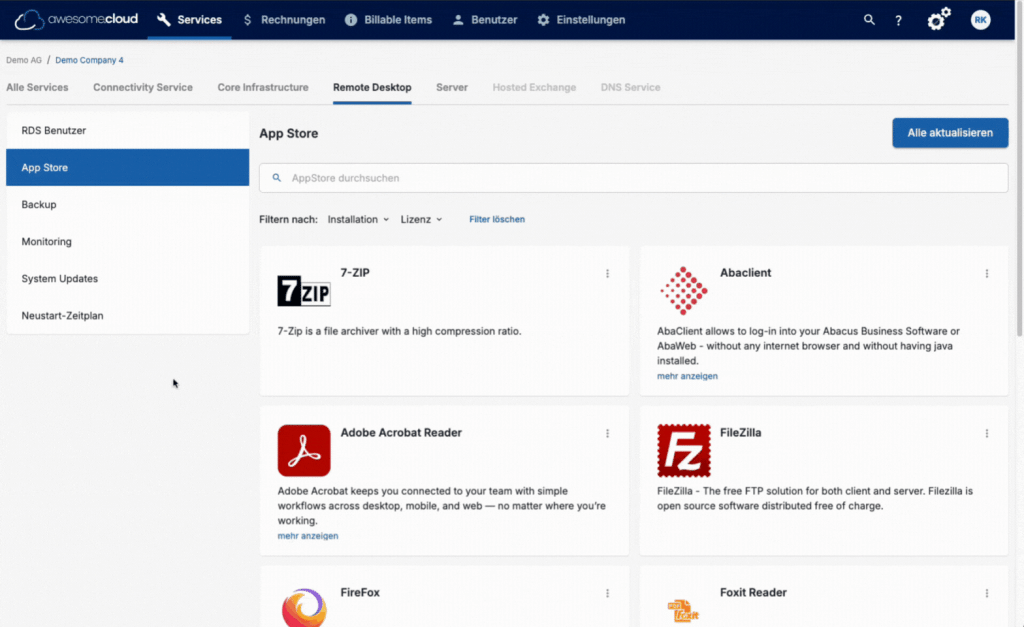Click the 7-ZIP app title
Screen dimensions: 1024x627
[x=355, y=273]
